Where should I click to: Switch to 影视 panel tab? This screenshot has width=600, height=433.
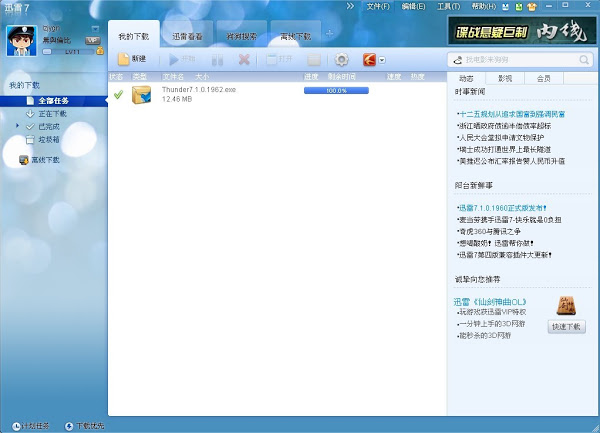click(x=505, y=78)
